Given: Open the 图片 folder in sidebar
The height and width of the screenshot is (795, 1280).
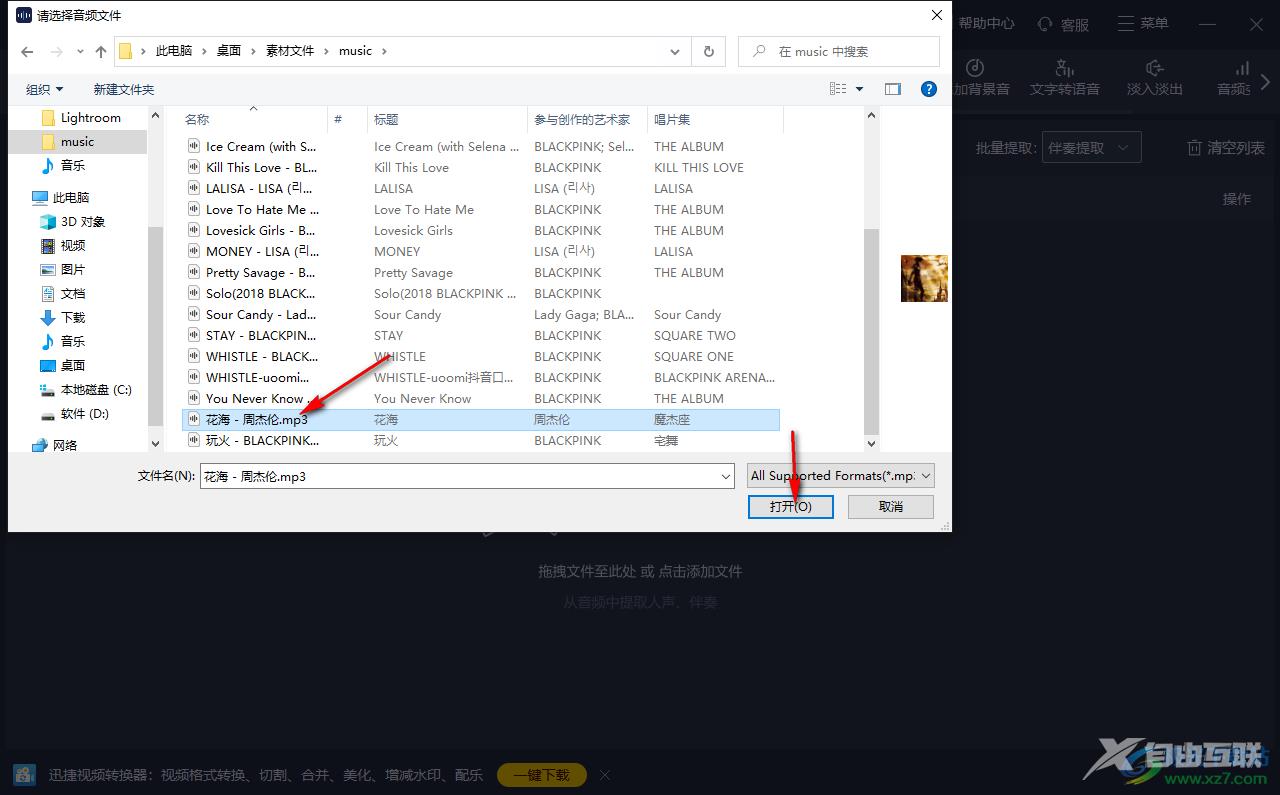Looking at the screenshot, I should pos(63,270).
